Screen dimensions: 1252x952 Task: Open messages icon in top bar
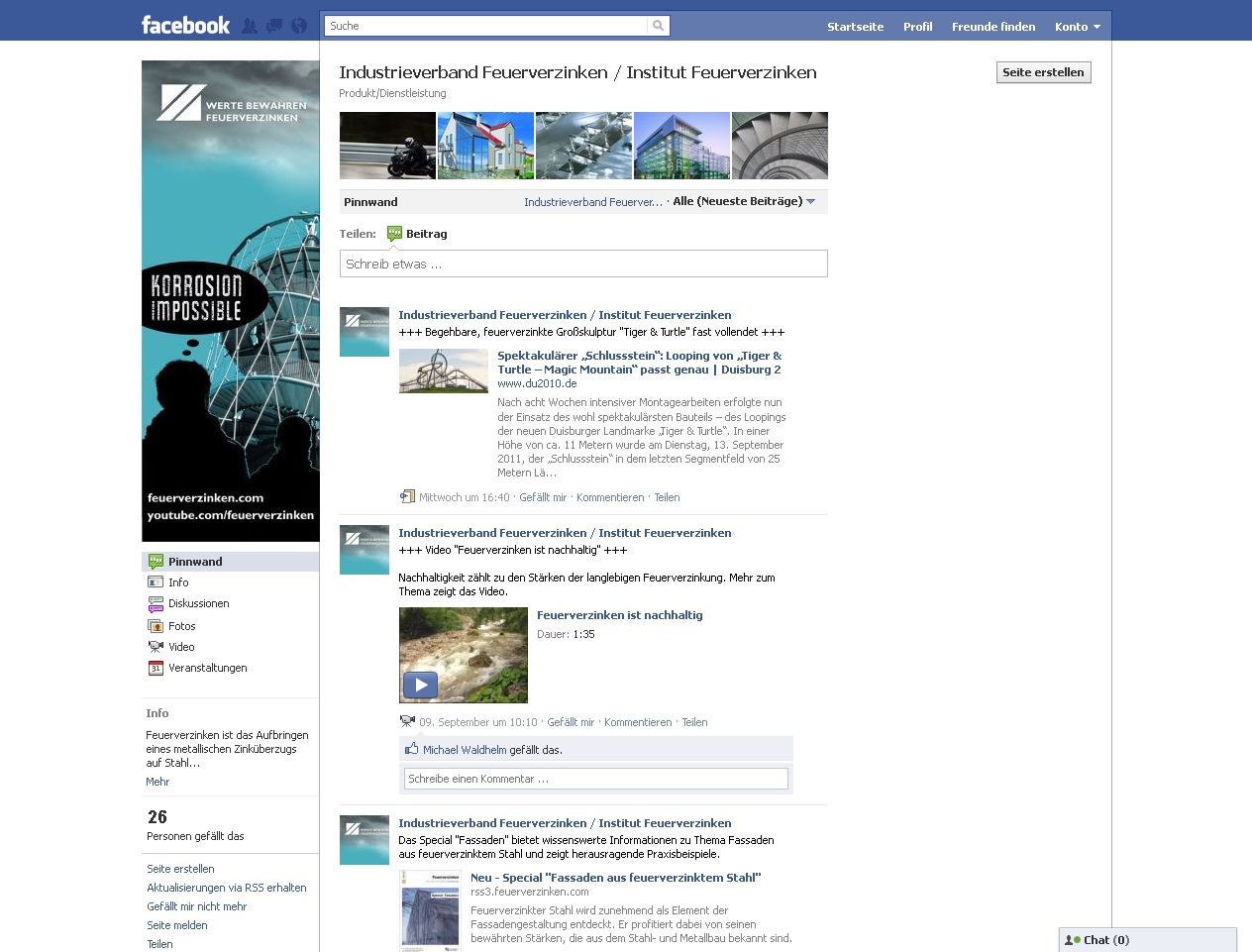[x=274, y=26]
